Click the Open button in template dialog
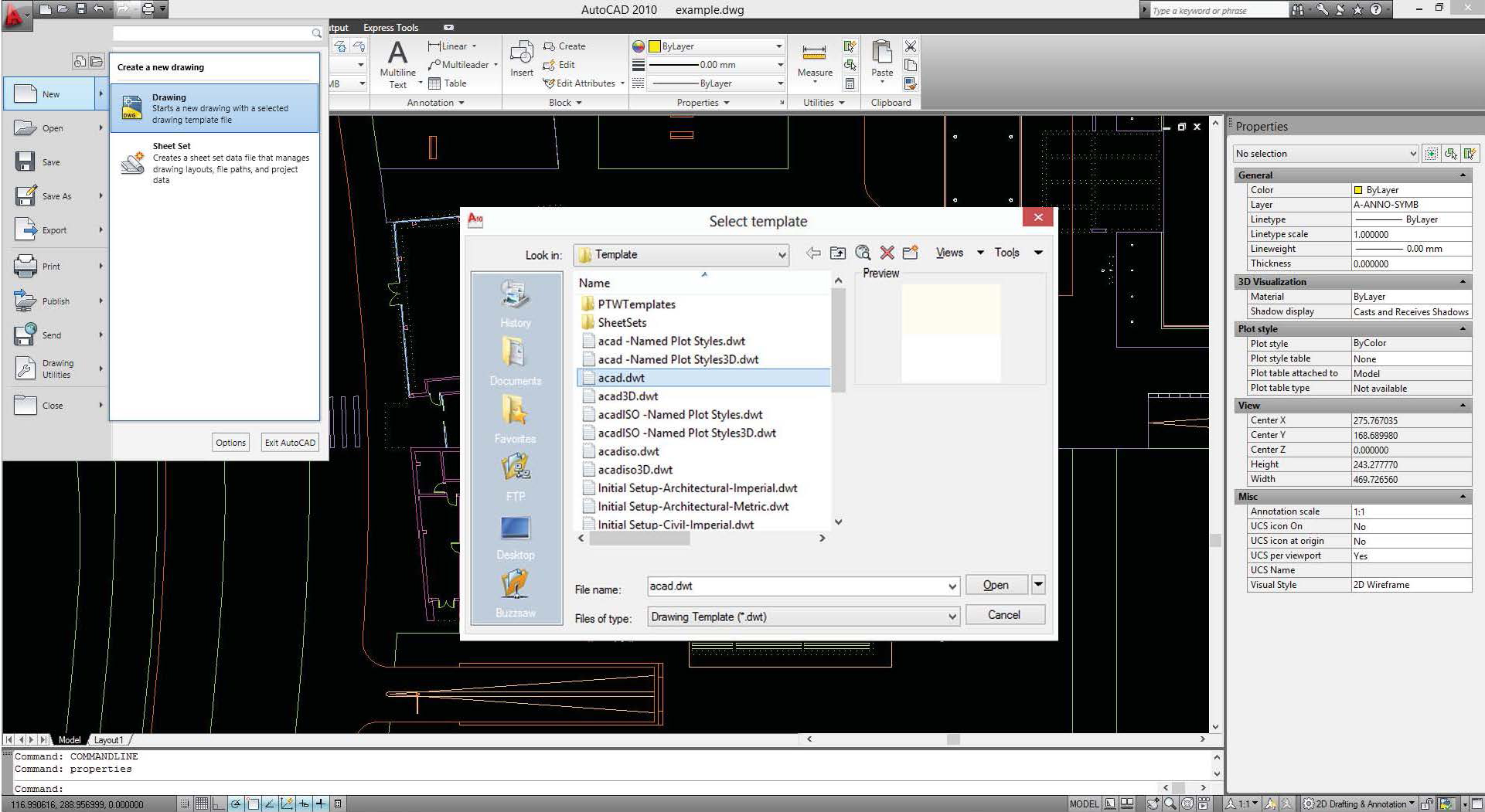The width and height of the screenshot is (1485, 812). click(x=996, y=585)
